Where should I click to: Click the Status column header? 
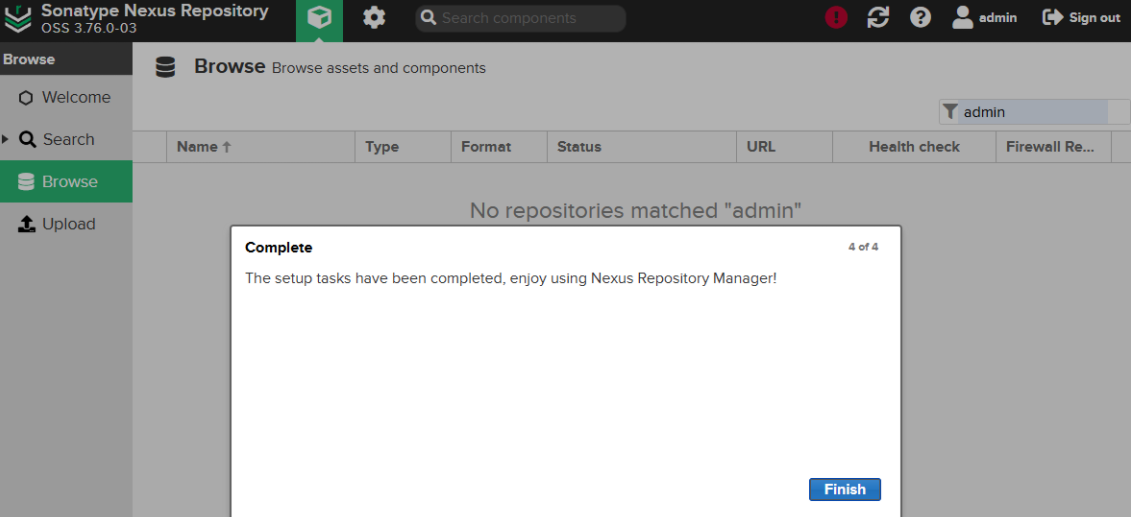point(641,146)
